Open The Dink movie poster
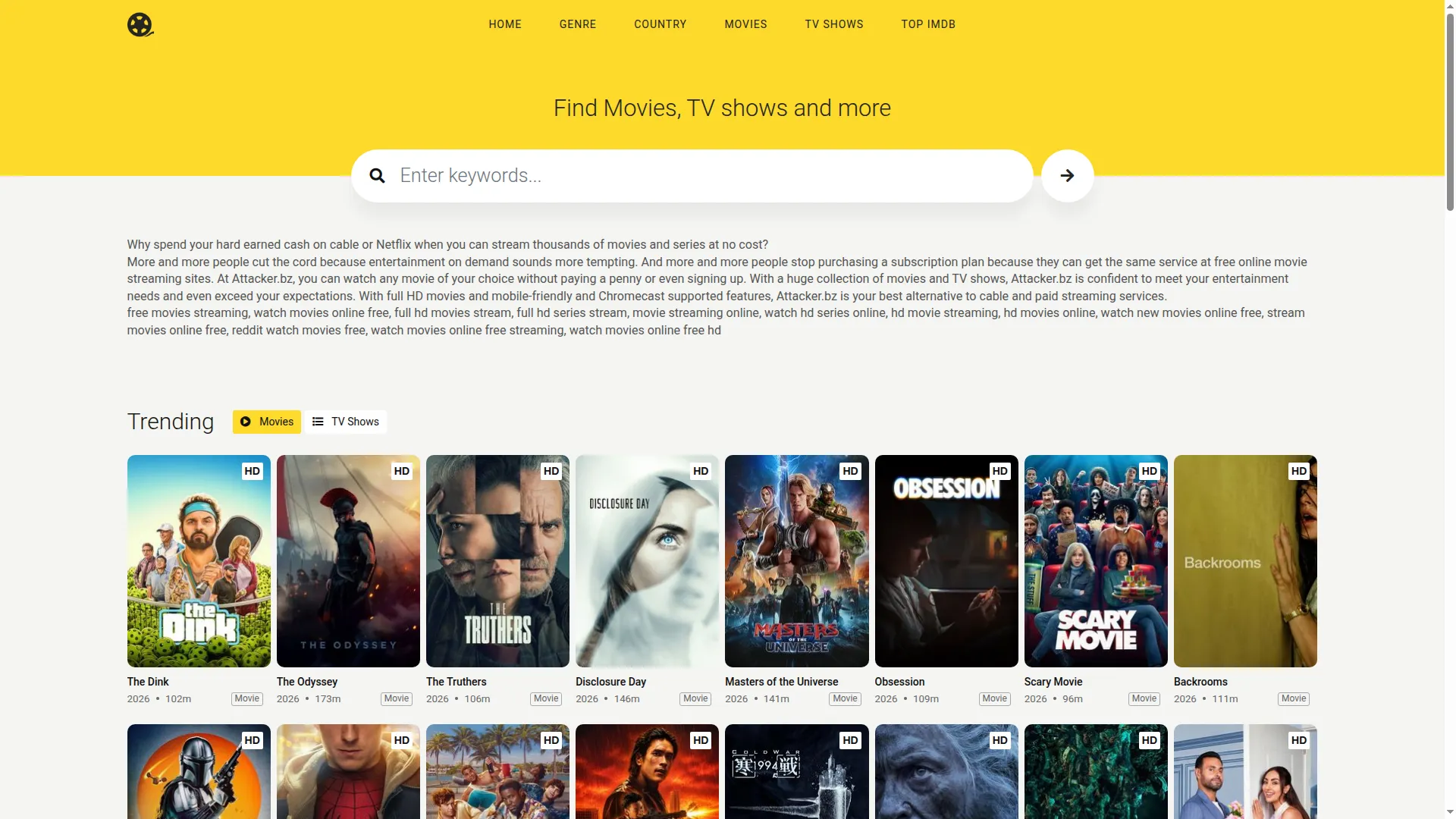The height and width of the screenshot is (819, 1456). click(199, 561)
